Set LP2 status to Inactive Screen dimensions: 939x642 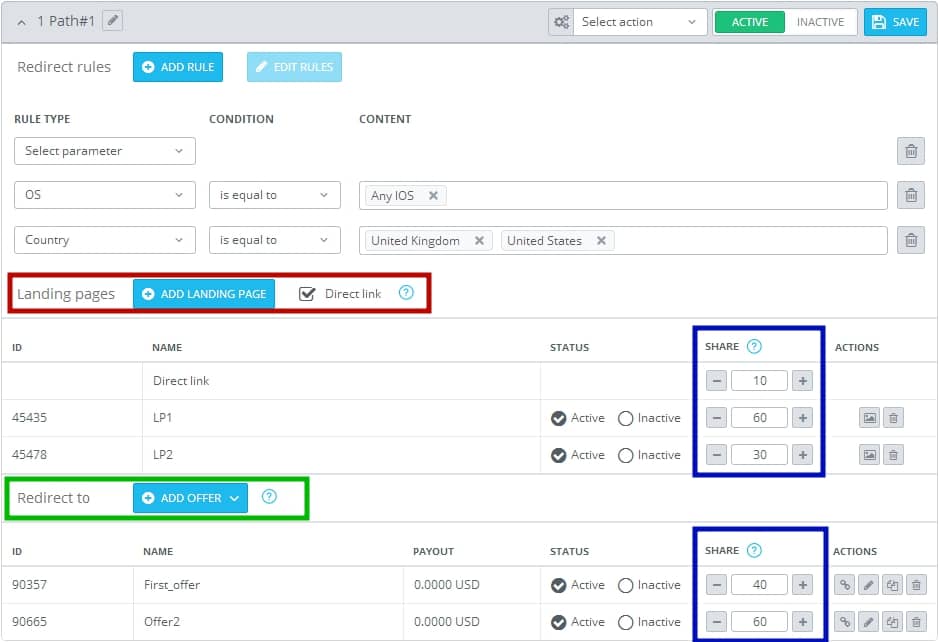pyautogui.click(x=625, y=455)
